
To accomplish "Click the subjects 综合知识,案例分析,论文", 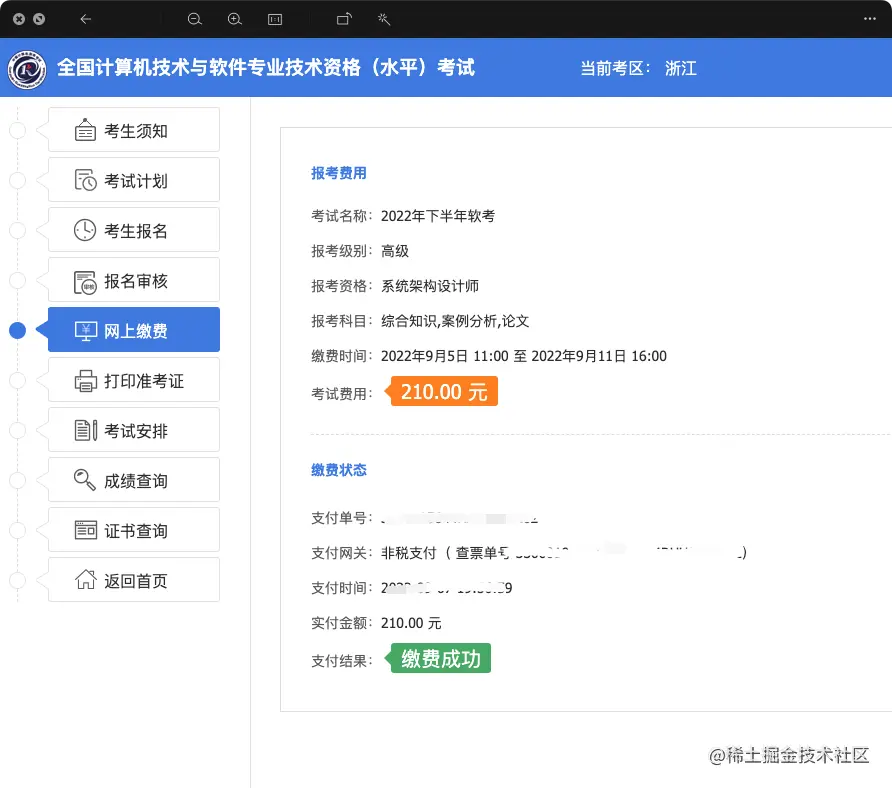I will point(455,321).
